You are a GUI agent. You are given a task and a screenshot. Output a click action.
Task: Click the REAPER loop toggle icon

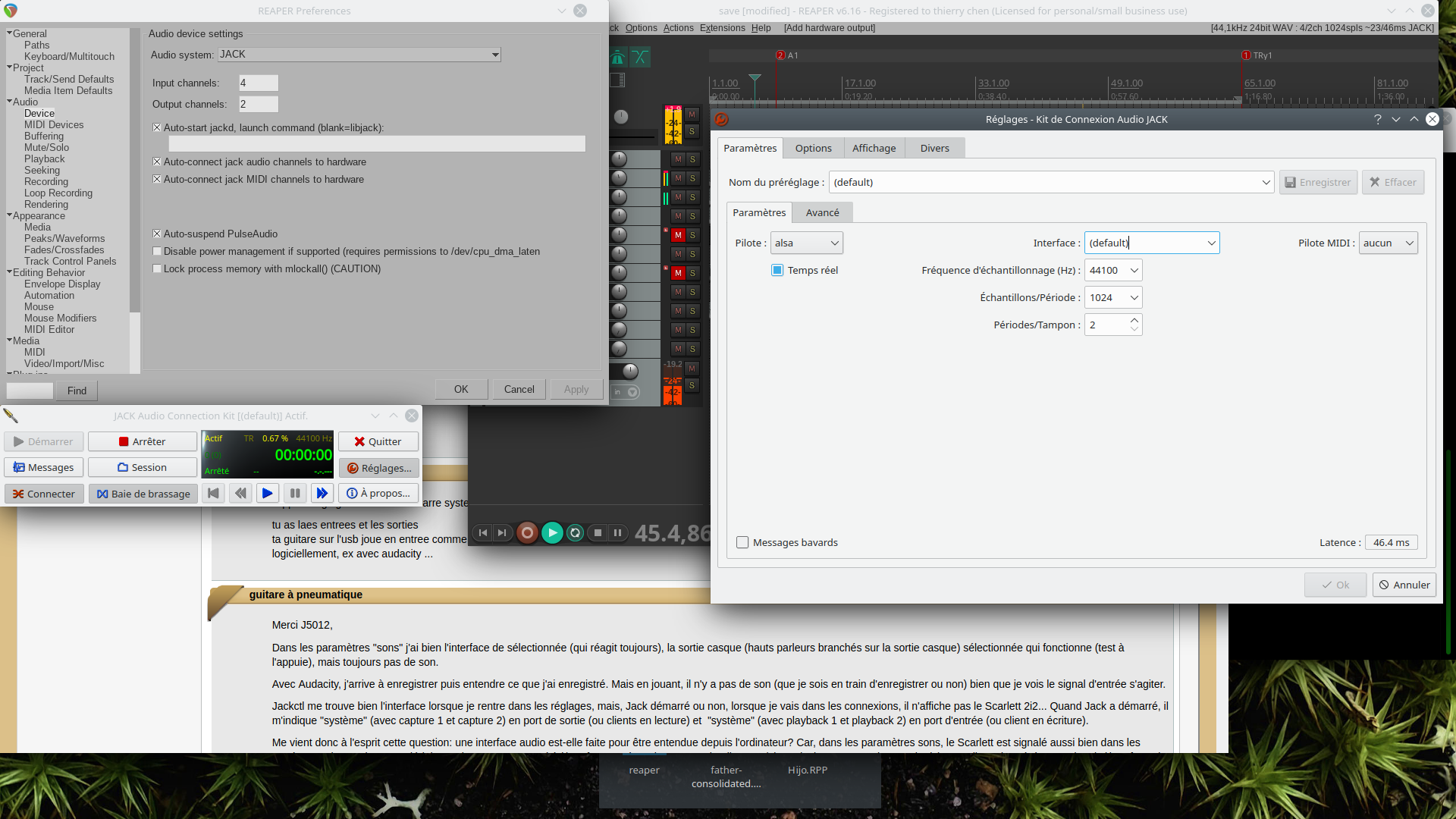click(576, 533)
